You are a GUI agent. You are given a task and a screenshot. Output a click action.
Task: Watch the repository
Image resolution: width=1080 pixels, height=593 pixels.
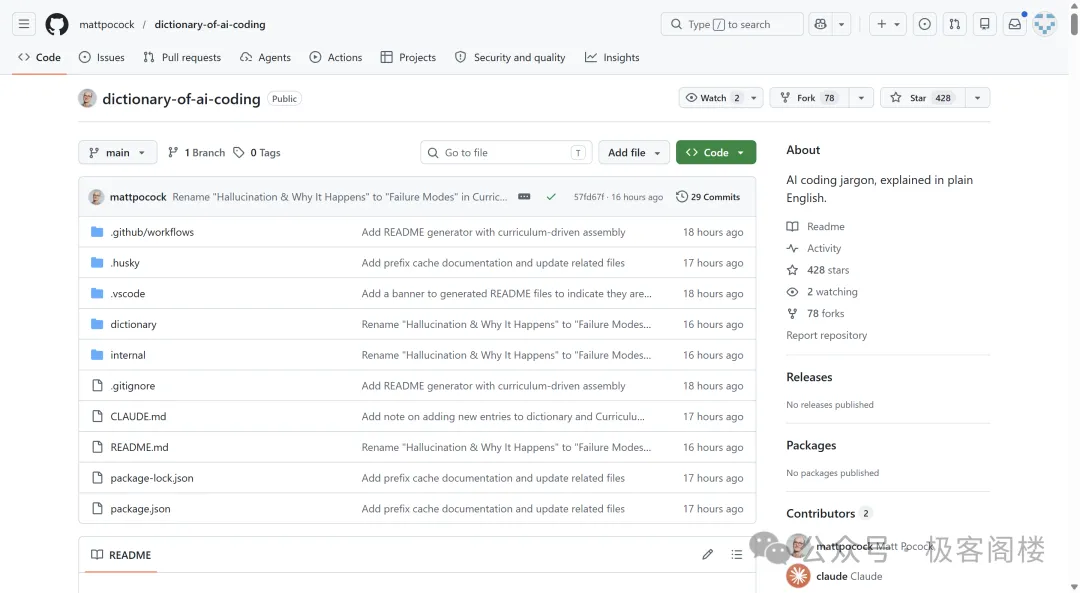coord(713,98)
